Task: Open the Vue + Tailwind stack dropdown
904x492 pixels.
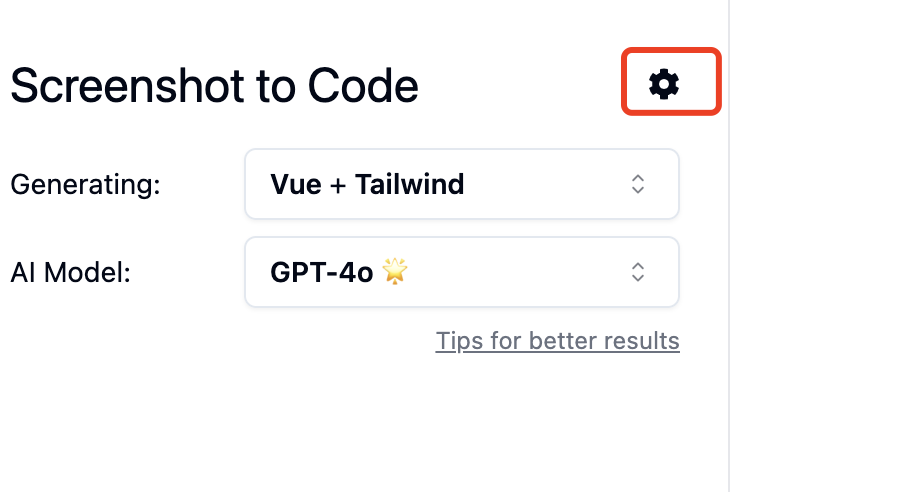Action: [462, 184]
